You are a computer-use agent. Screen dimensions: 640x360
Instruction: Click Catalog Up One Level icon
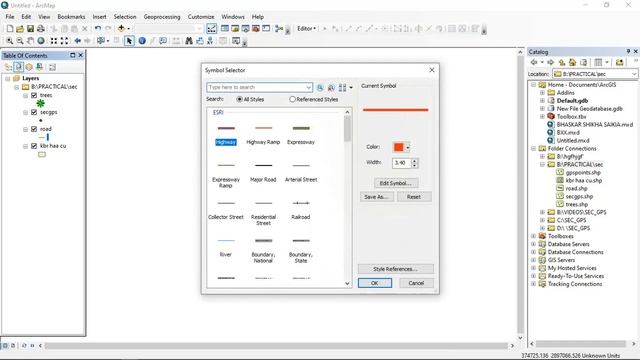[562, 62]
